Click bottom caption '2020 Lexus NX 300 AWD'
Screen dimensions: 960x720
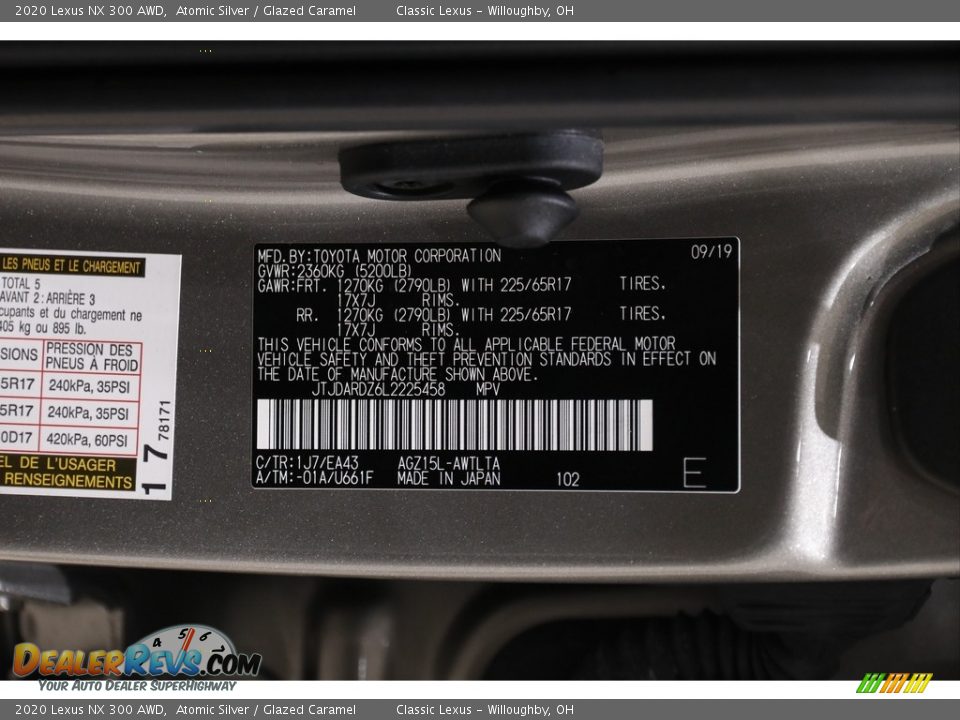pos(90,710)
